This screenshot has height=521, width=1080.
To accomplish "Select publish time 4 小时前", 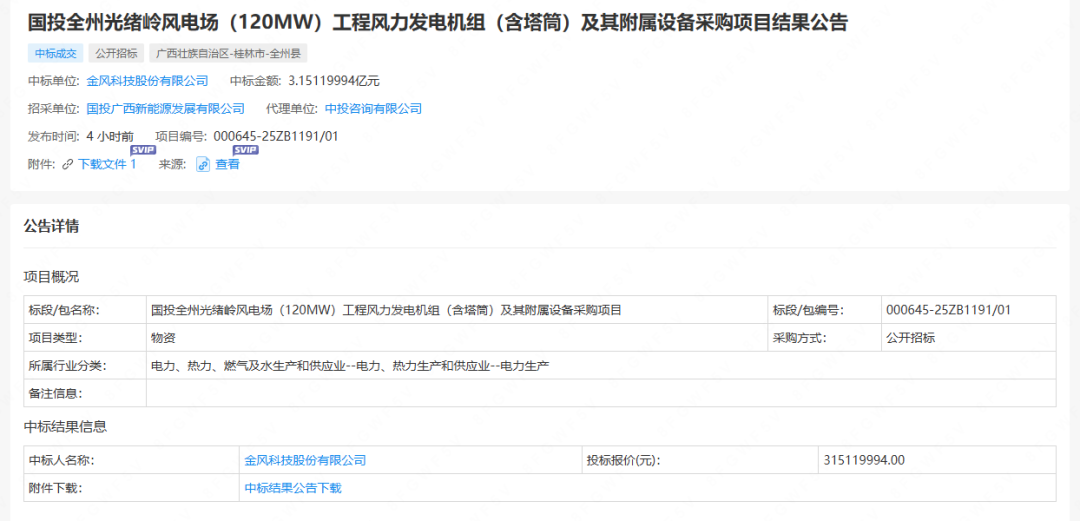I will coord(110,136).
